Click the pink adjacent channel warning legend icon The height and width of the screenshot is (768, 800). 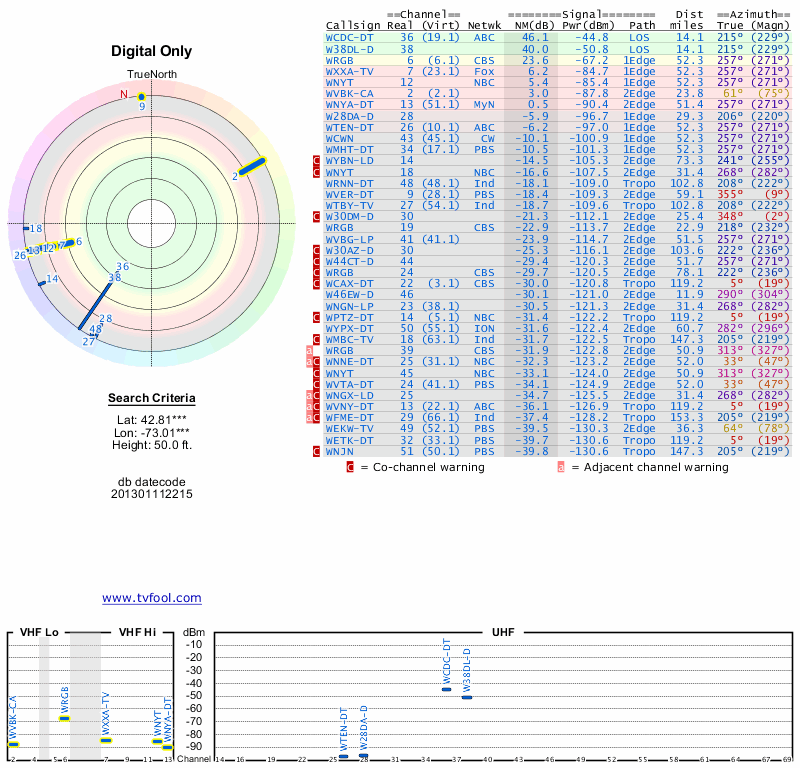pos(561,467)
